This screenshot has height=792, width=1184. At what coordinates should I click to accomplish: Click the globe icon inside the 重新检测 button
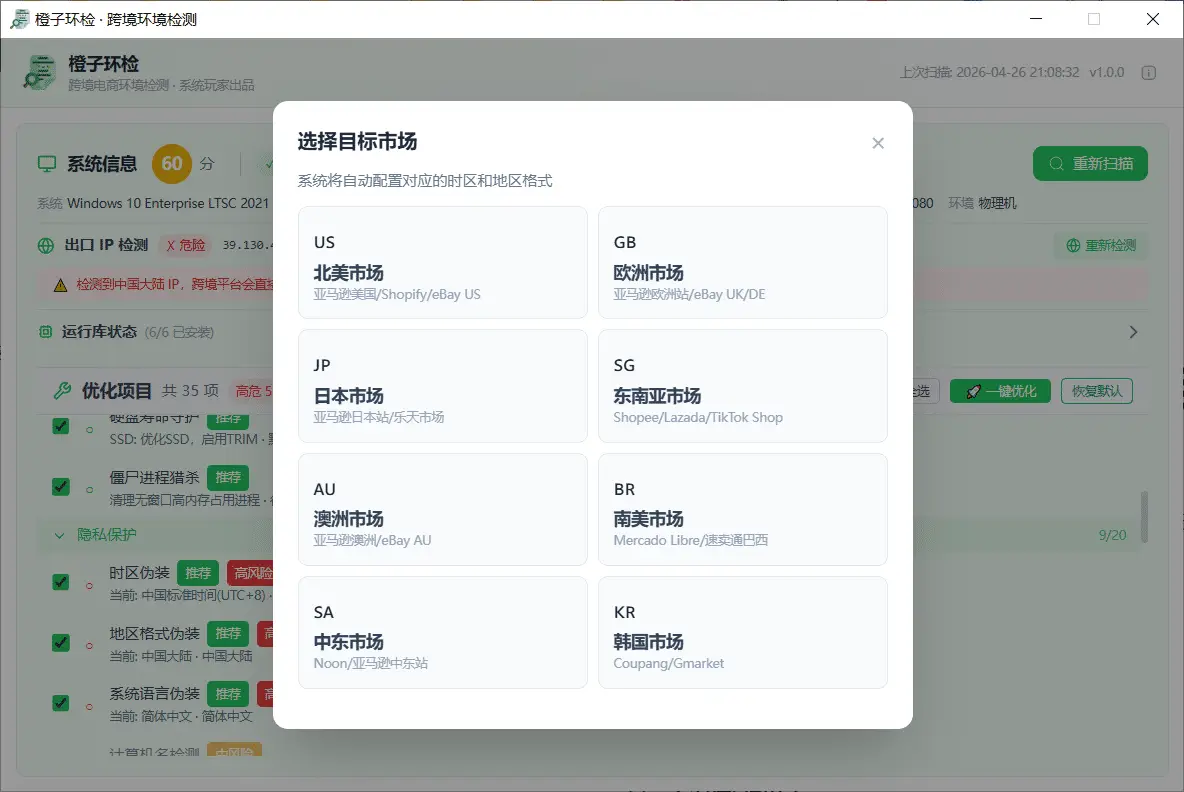point(1072,244)
